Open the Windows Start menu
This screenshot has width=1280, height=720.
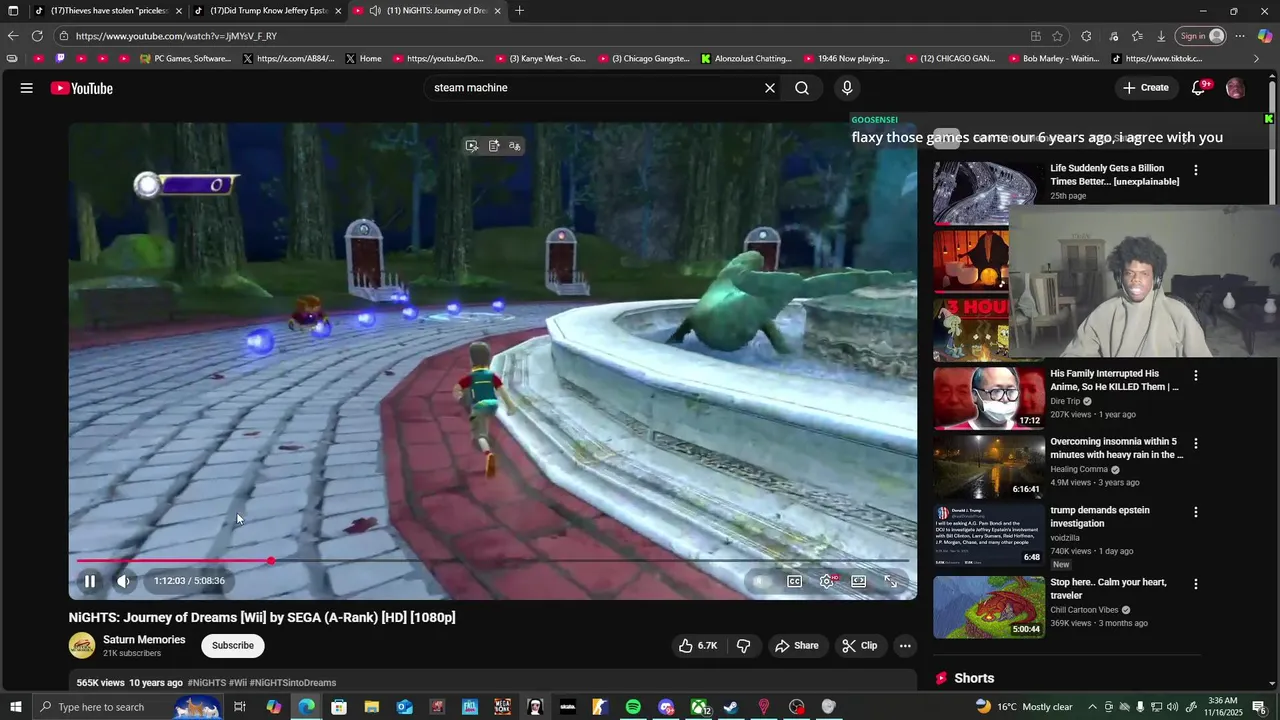14,707
